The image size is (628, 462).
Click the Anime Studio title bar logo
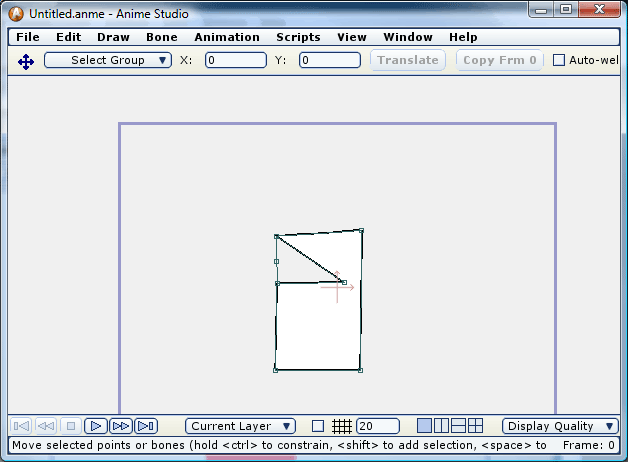16,14
